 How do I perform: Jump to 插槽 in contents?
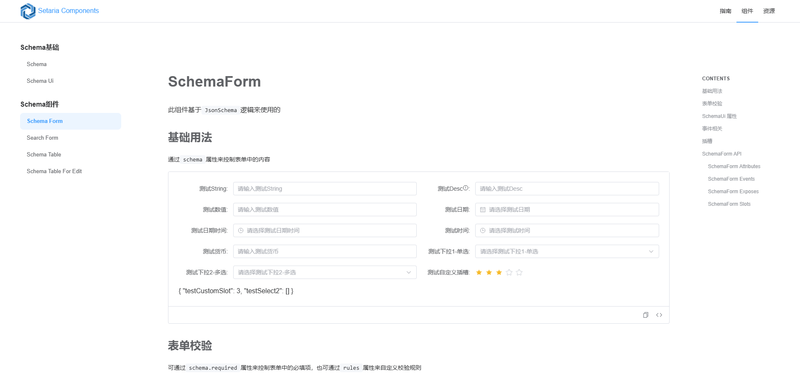[707, 141]
